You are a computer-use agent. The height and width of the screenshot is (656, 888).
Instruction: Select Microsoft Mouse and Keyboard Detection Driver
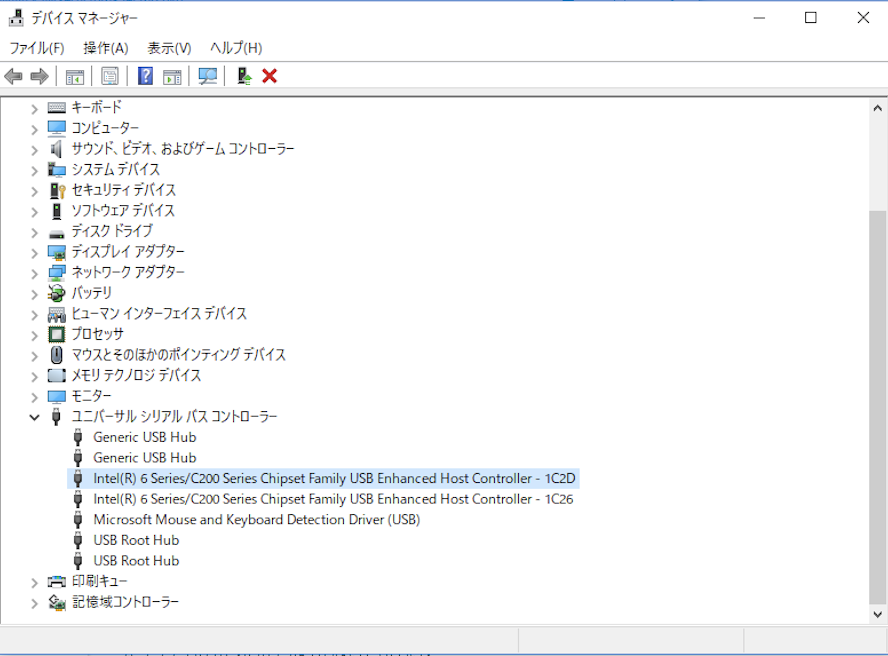[x=257, y=520]
